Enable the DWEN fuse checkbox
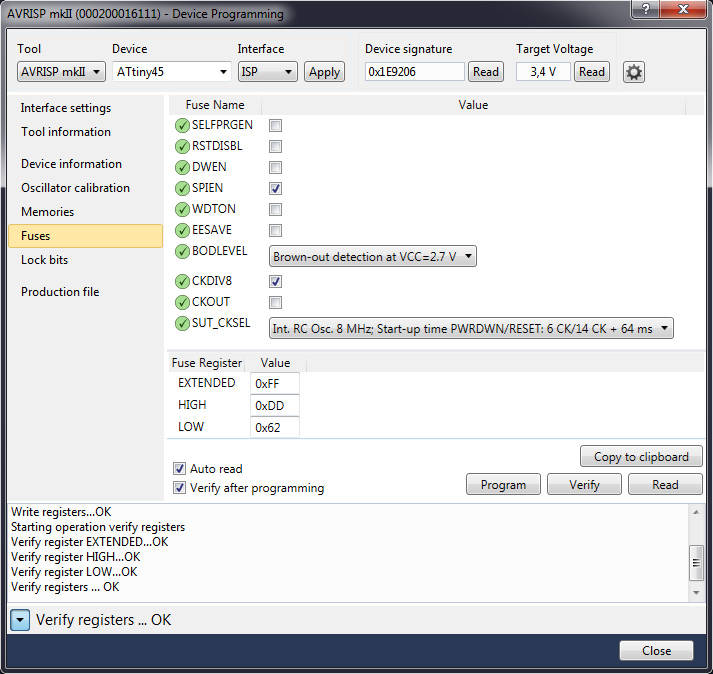The width and height of the screenshot is (713, 674). coord(275,167)
